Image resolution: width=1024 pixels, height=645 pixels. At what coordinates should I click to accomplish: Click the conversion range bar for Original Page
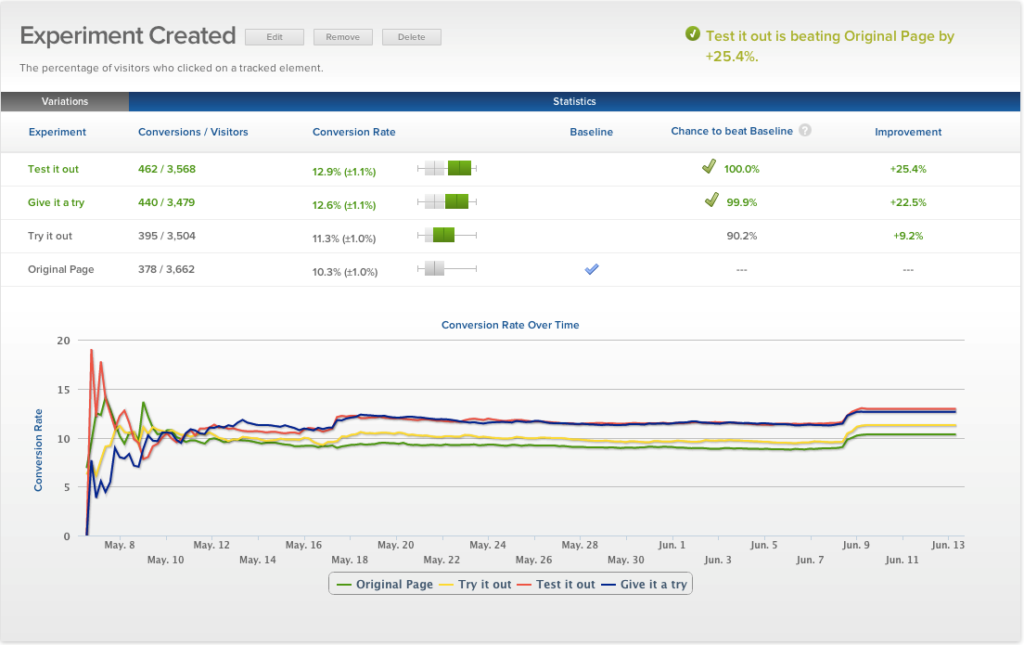click(x=447, y=269)
